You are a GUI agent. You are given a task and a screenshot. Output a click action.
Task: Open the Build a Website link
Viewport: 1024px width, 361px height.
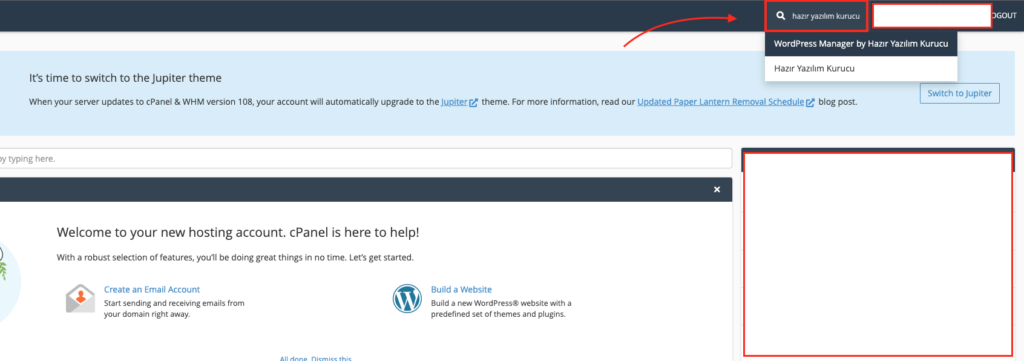(461, 289)
